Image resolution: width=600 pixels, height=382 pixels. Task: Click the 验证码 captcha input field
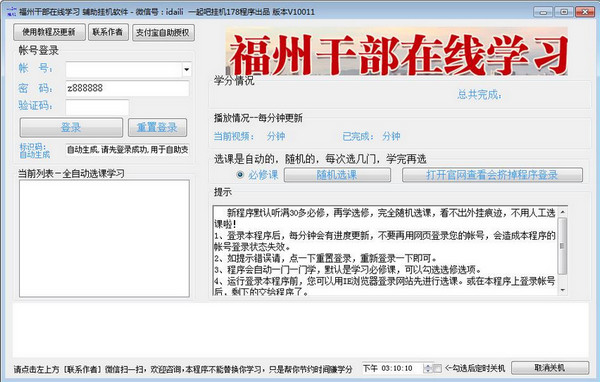[97, 107]
